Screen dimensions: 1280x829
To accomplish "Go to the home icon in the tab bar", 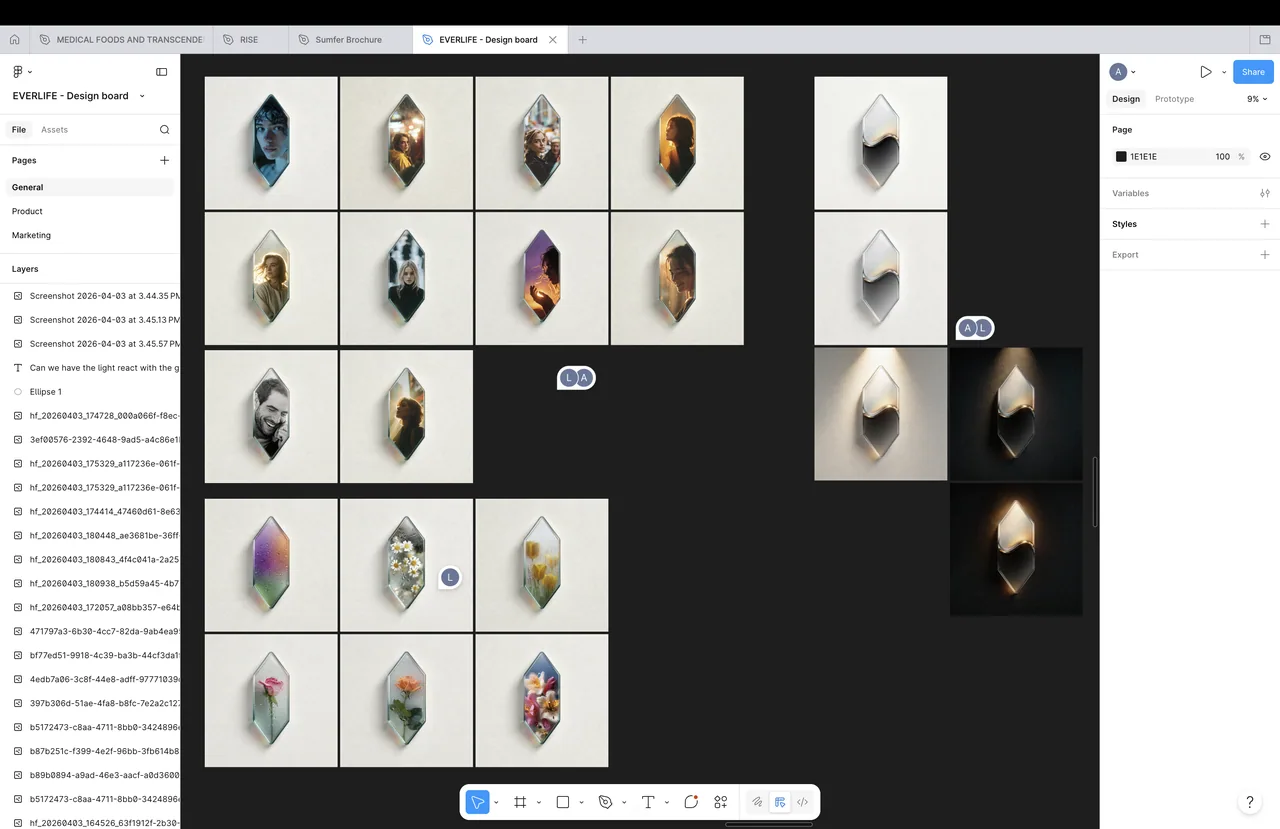I will (x=14, y=40).
